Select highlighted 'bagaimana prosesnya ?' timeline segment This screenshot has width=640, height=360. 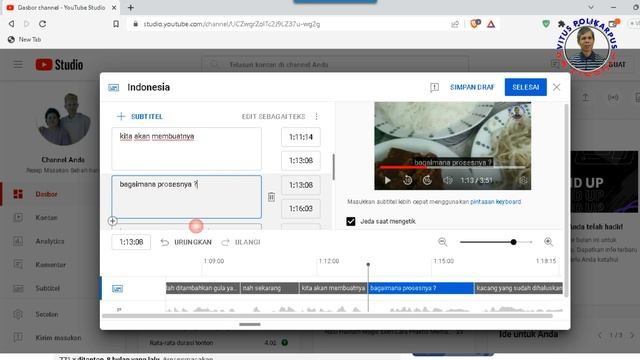point(421,288)
